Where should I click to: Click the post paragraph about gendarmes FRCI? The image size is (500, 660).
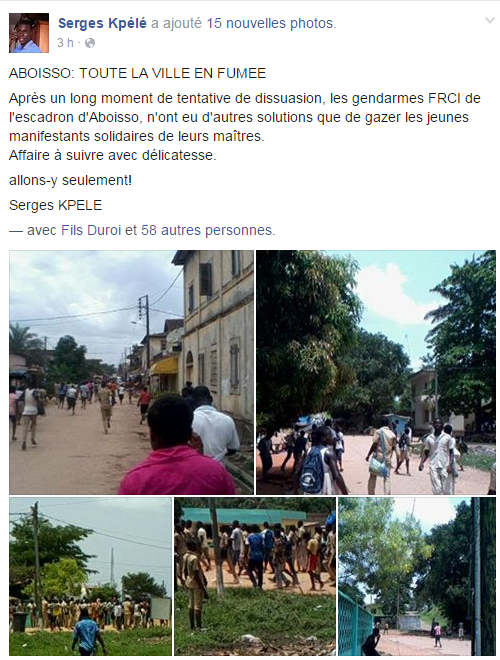(x=245, y=117)
